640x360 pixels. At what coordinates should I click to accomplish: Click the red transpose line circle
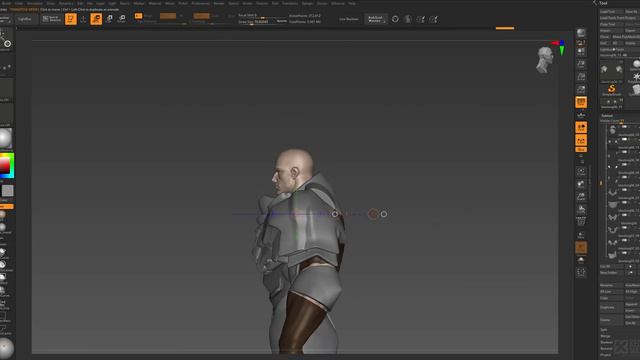pyautogui.click(x=373, y=214)
